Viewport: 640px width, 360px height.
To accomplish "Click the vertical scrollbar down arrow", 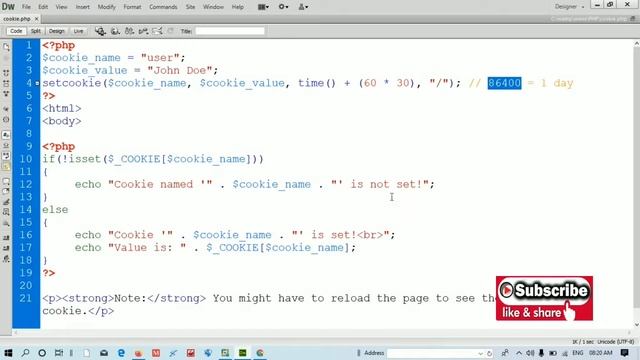I will pos(636,325).
